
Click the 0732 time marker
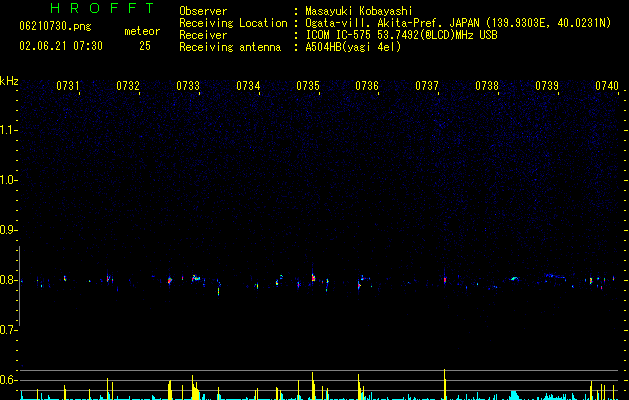[x=128, y=86]
